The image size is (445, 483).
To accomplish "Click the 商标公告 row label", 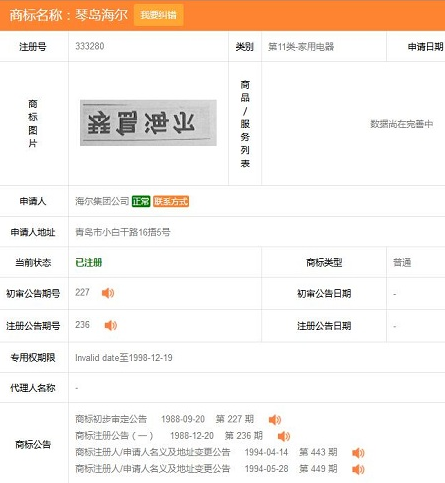I will 33,444.
